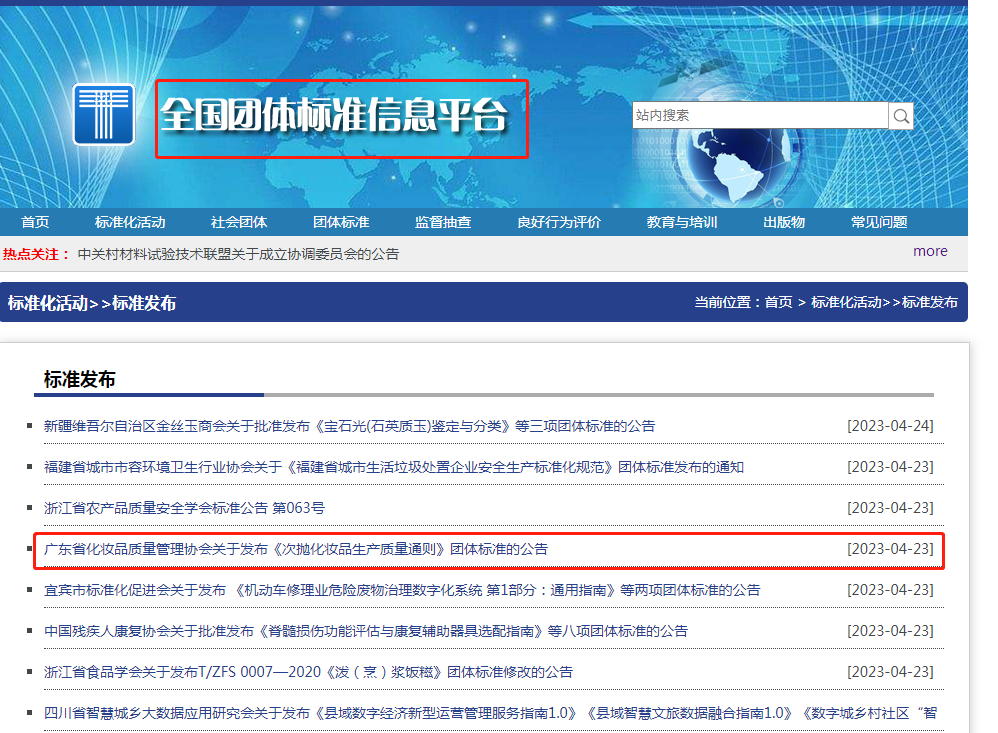Click the blue T platform logo
This screenshot has height=733, width=998.
103,115
